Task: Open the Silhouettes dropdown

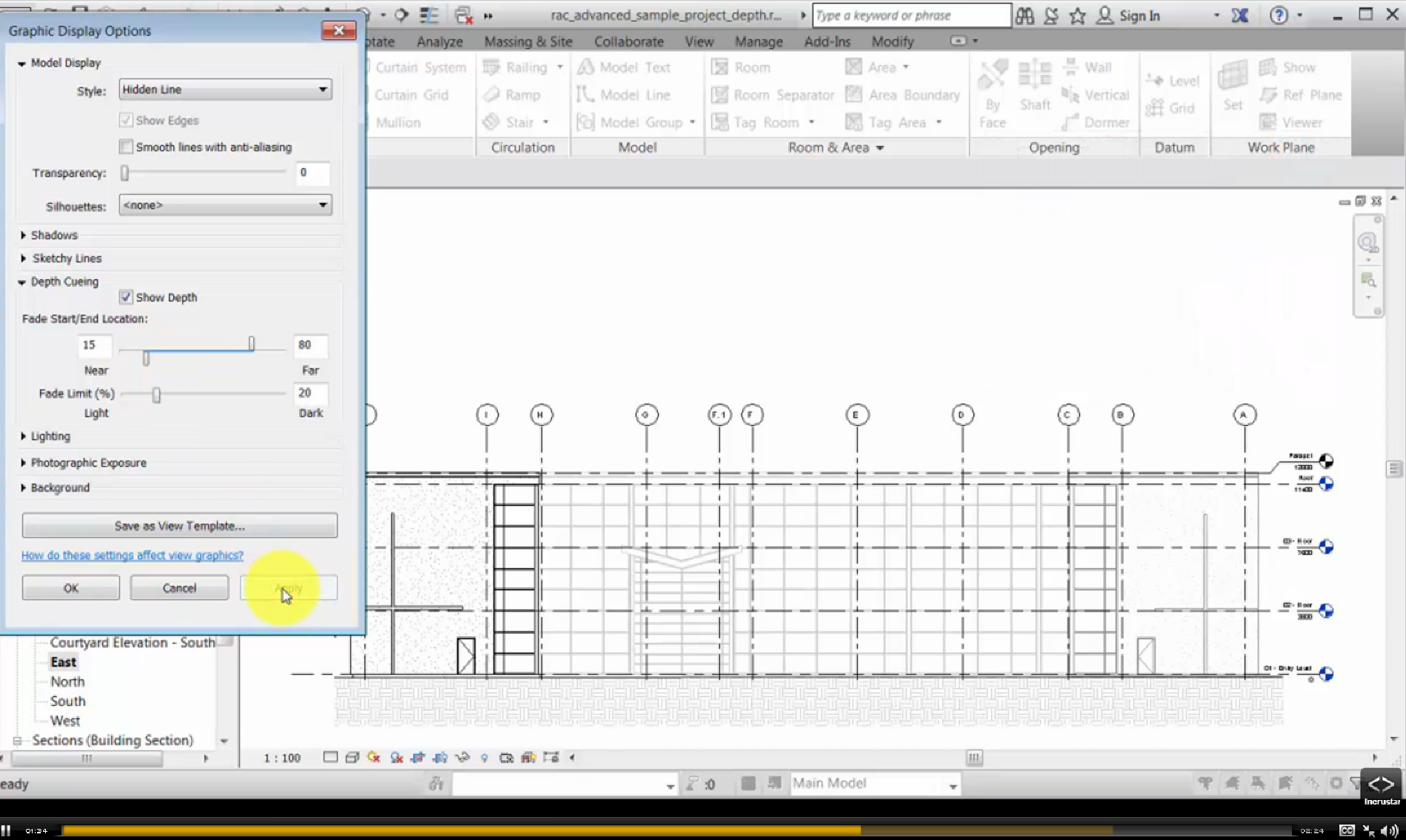Action: [225, 205]
